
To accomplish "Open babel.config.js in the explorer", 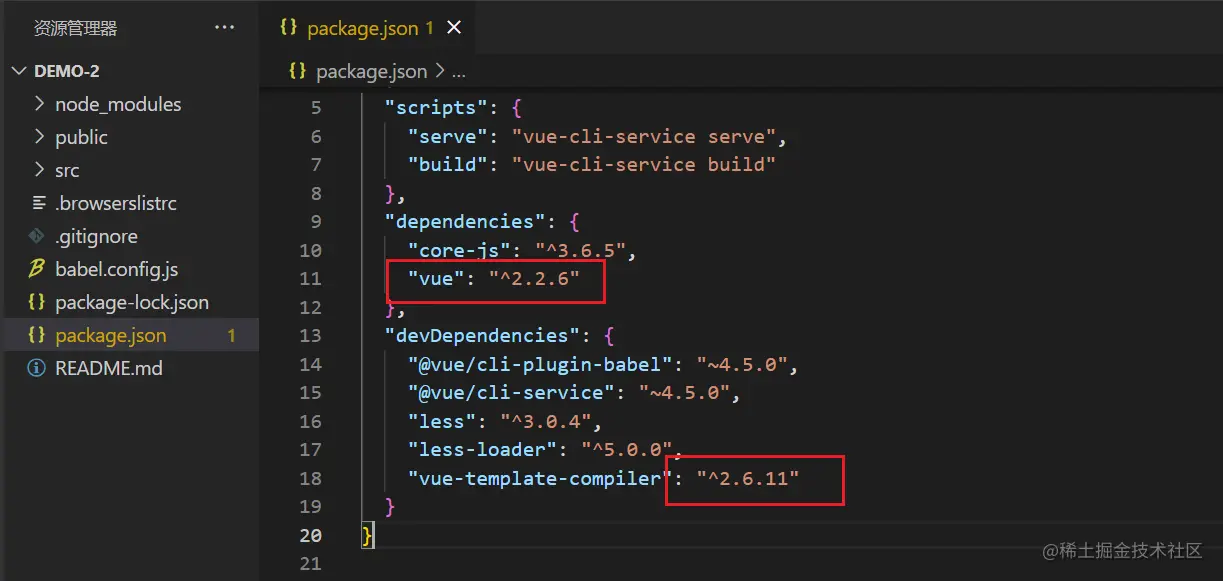I will 117,269.
